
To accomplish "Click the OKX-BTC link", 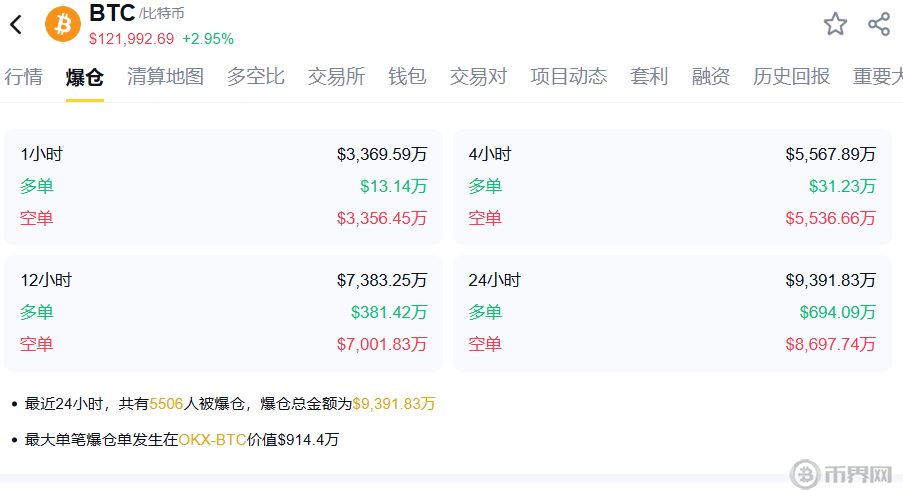I will coord(212,439).
